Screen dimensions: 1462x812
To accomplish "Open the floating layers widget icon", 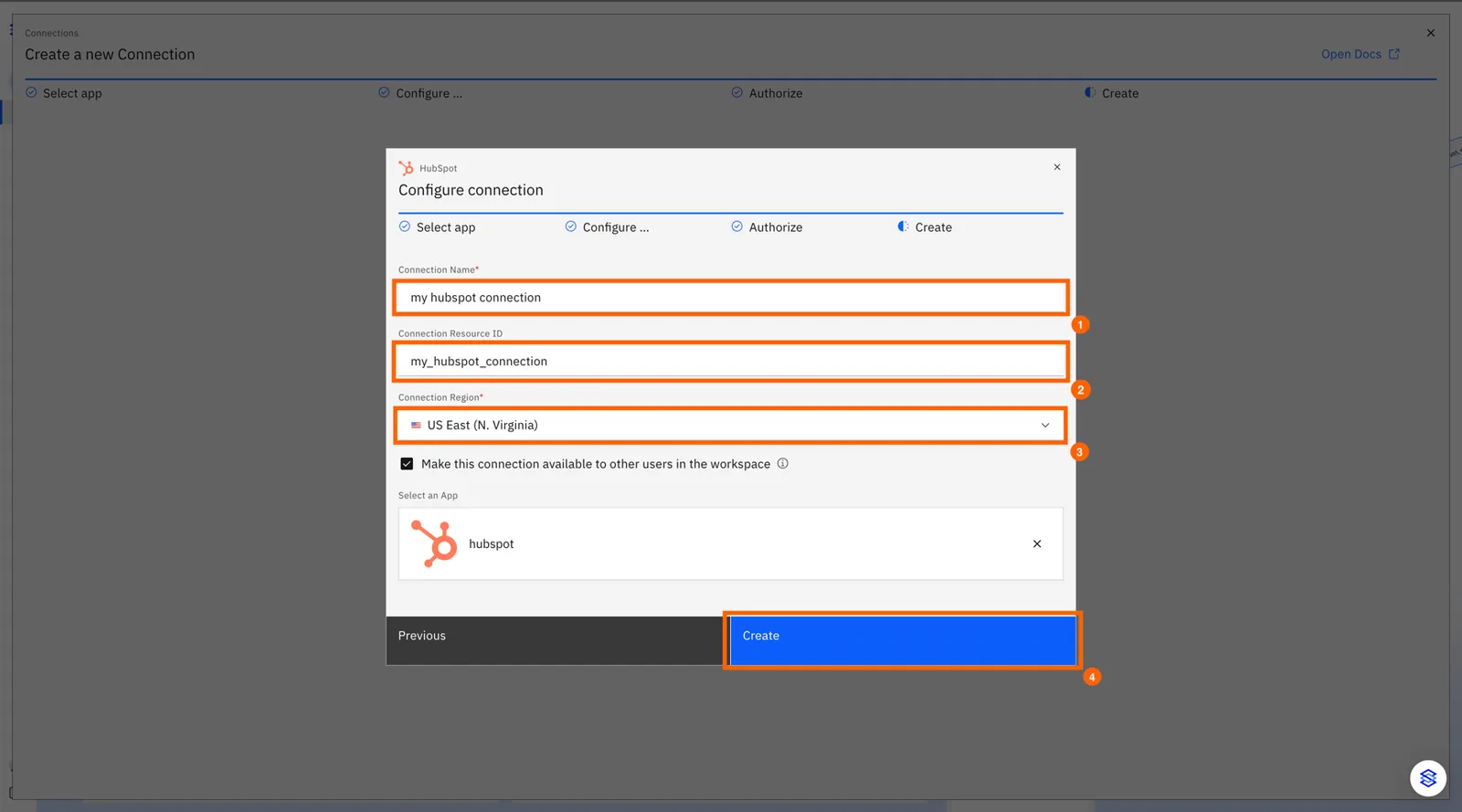I will tap(1428, 778).
